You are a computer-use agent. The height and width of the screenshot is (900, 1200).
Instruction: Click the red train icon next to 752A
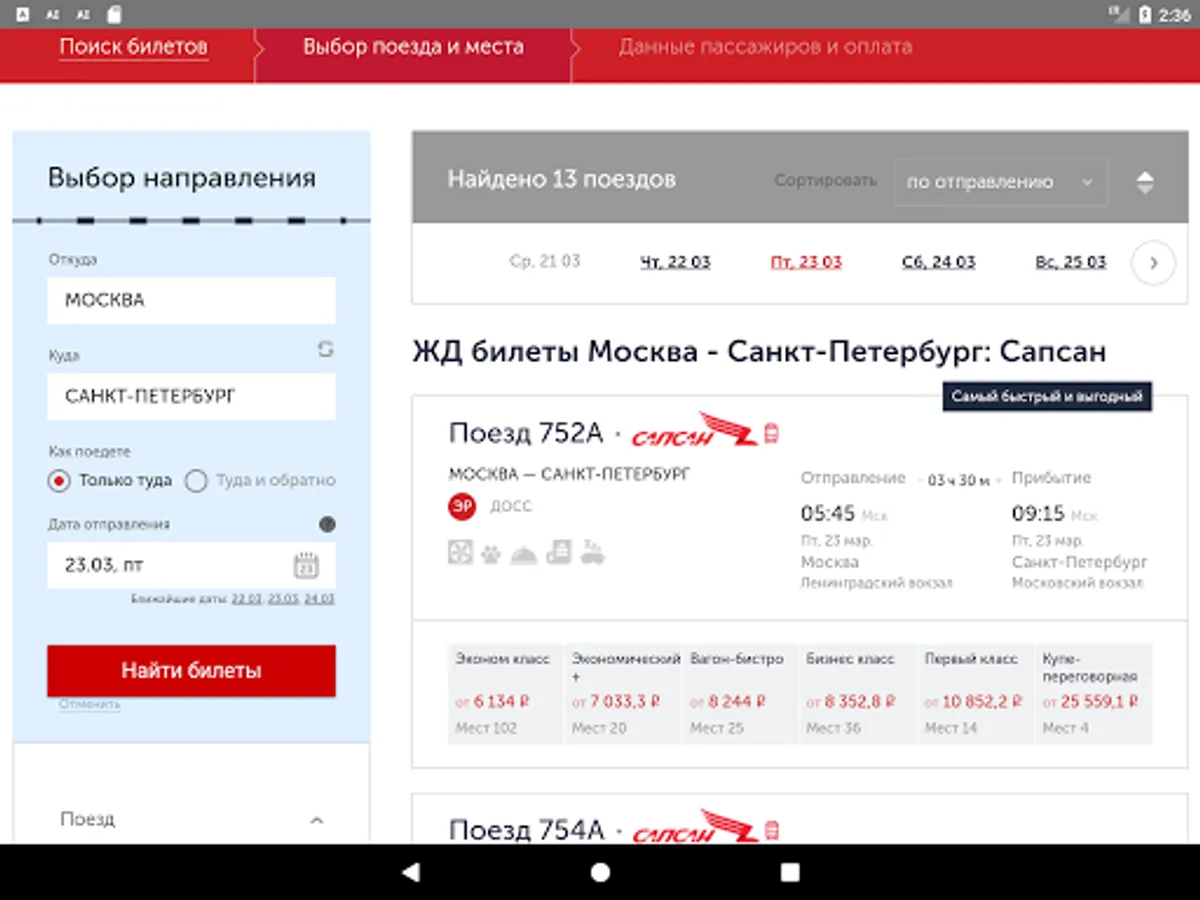click(771, 433)
